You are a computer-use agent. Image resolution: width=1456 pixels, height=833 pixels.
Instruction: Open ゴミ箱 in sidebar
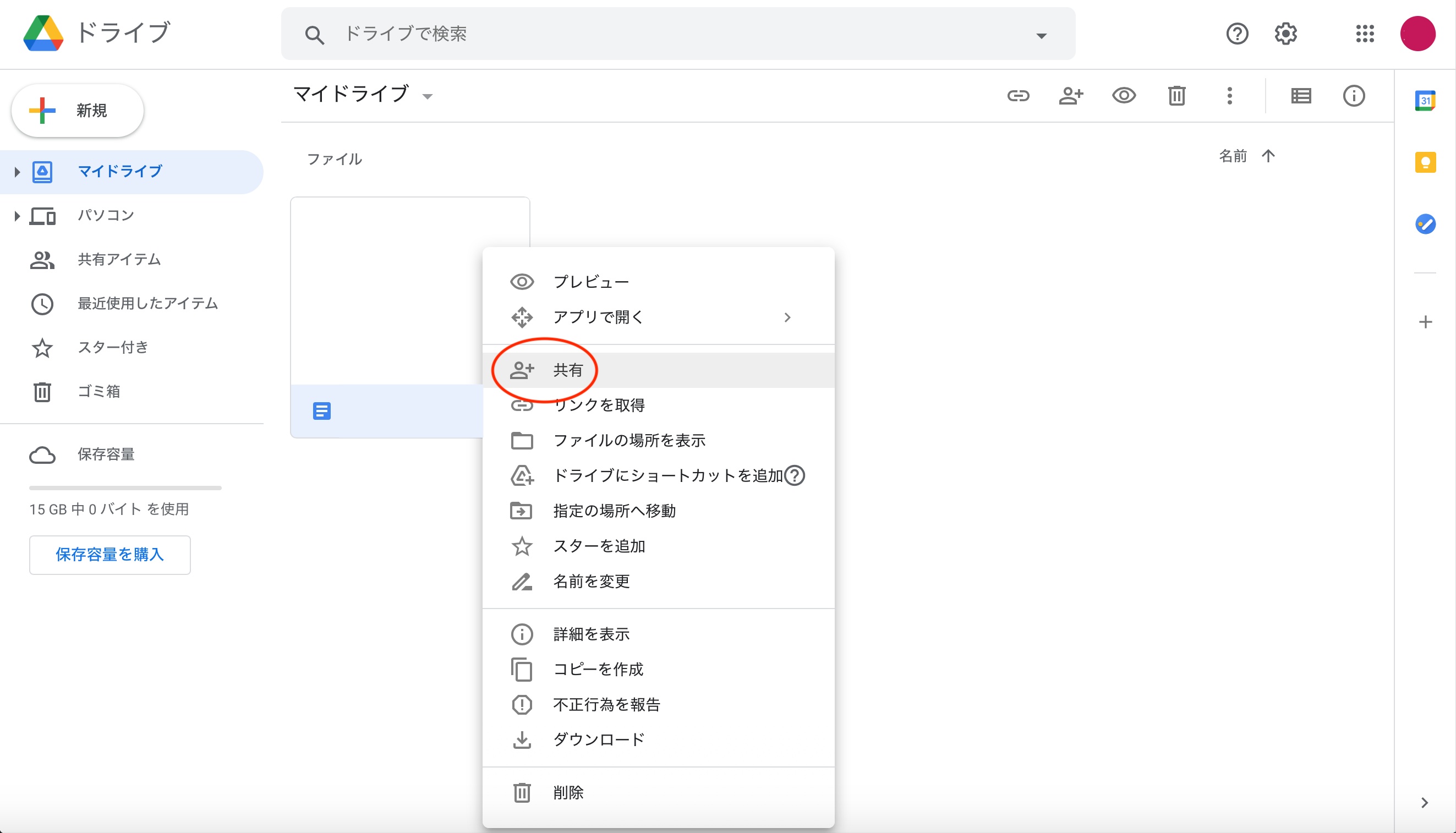(x=132, y=391)
